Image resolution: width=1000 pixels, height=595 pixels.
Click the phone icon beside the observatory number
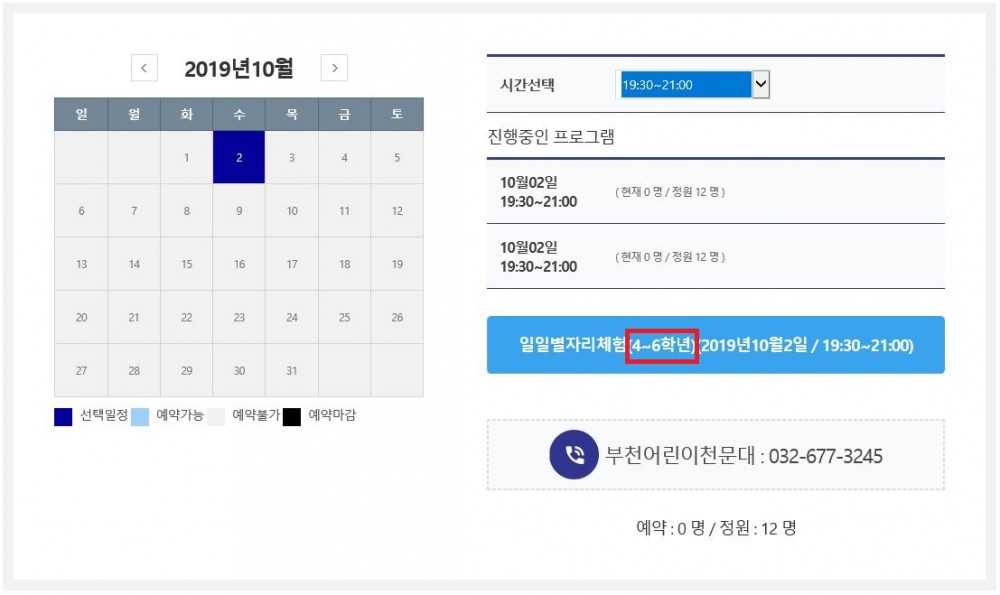point(573,456)
